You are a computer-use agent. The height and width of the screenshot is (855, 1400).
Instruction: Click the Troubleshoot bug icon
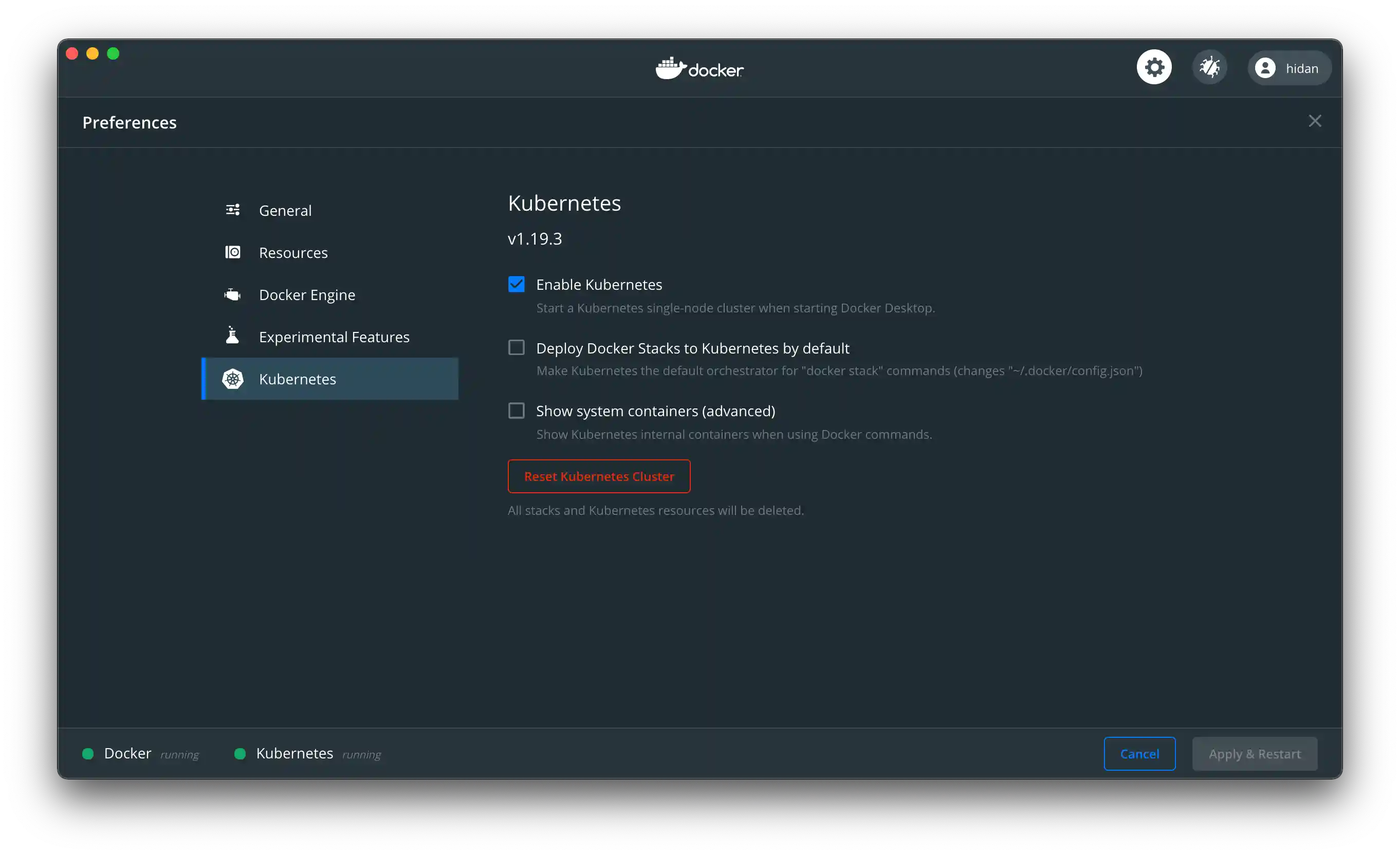click(1209, 66)
